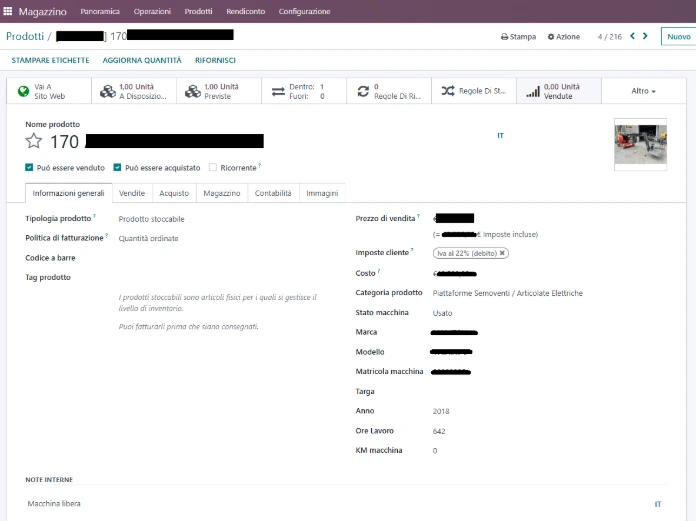The height and width of the screenshot is (521, 696).
Task: Click the Ore Lavoro field value 642
Action: (439, 431)
